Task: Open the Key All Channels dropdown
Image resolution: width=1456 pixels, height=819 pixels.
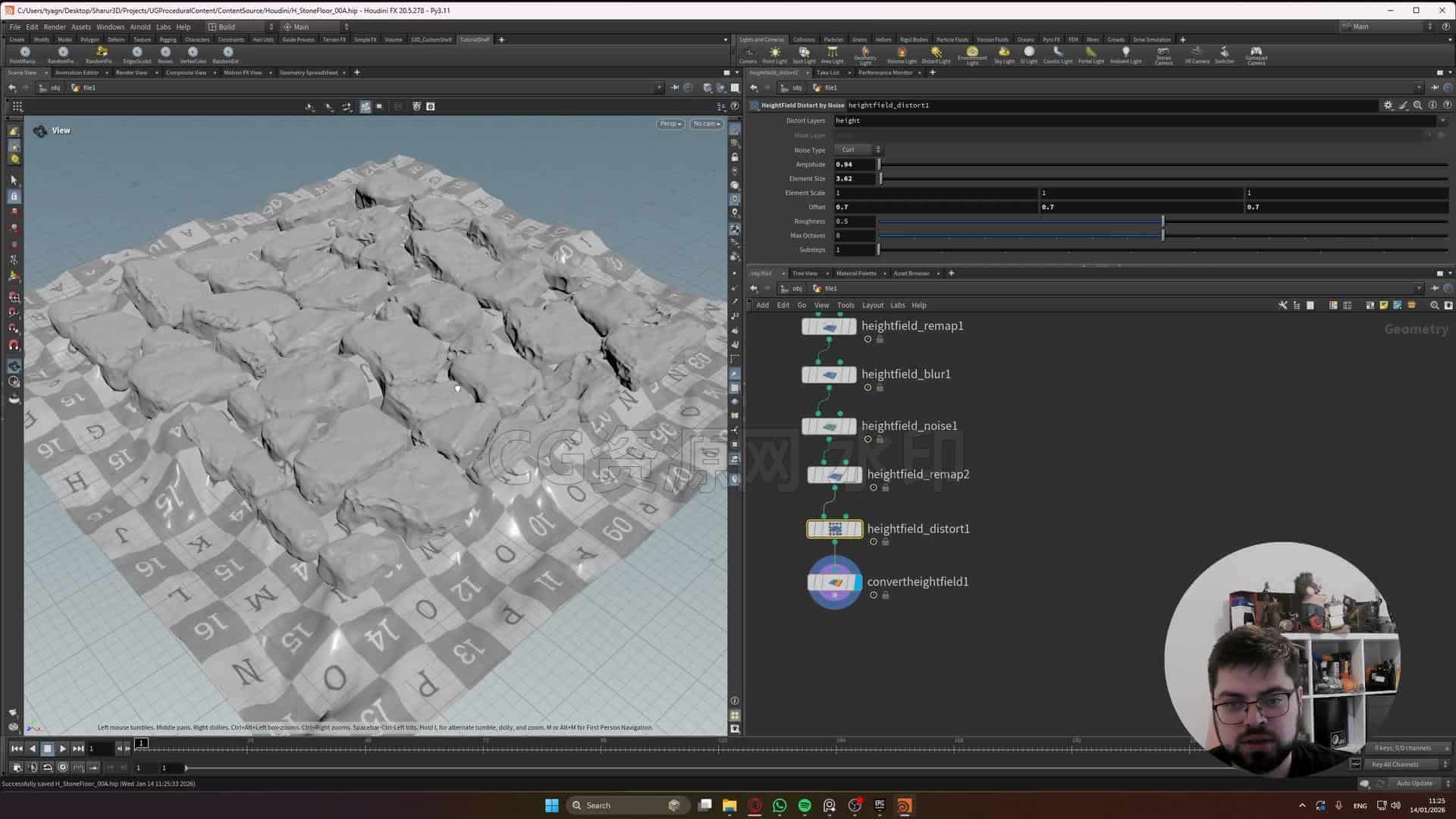Action: (1408, 764)
